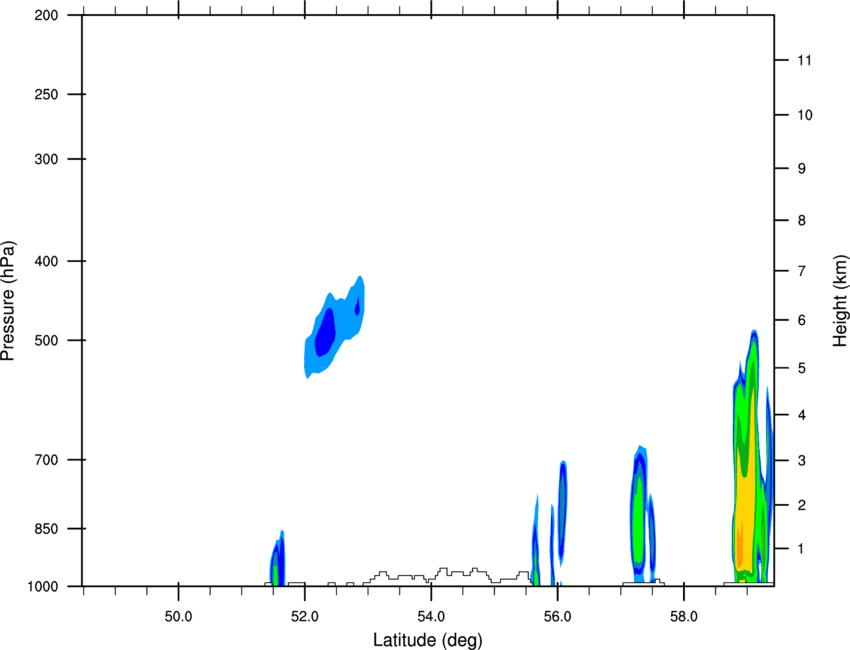Click the 9 km height tick label
Screen dimensions: 850x650
[801, 169]
